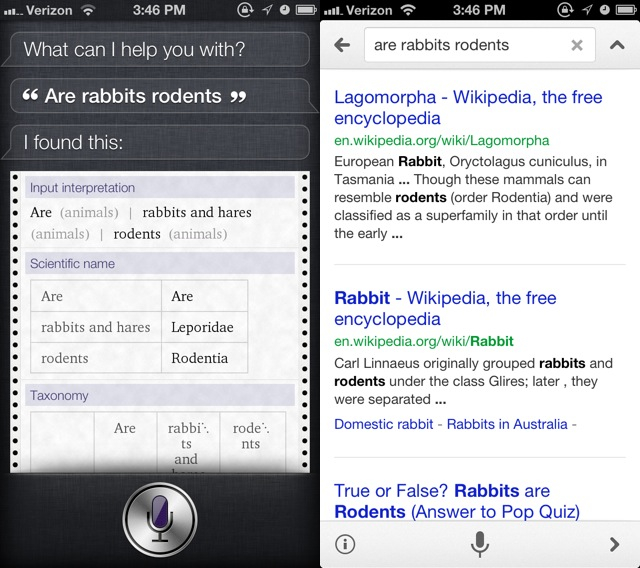Tap 'rabbits and hares' in Scientific name table

[96, 327]
